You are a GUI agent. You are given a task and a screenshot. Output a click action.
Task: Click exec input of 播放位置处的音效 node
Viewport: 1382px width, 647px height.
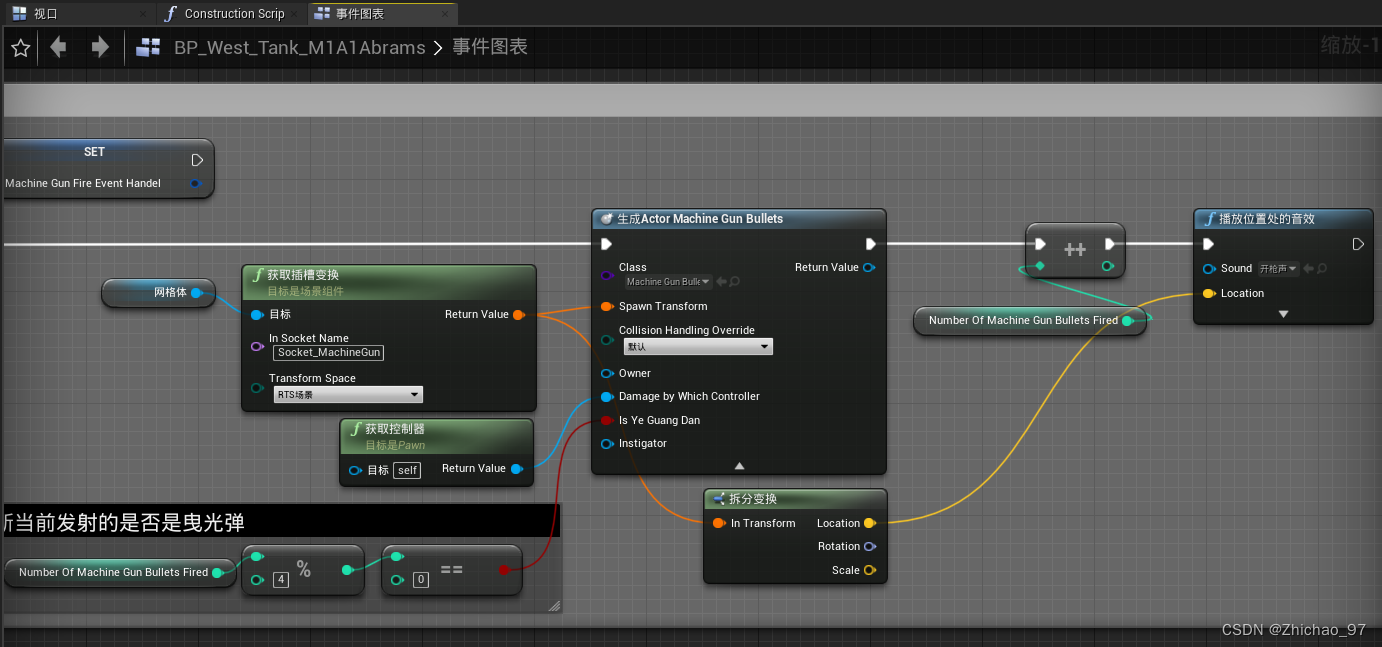(x=1208, y=244)
